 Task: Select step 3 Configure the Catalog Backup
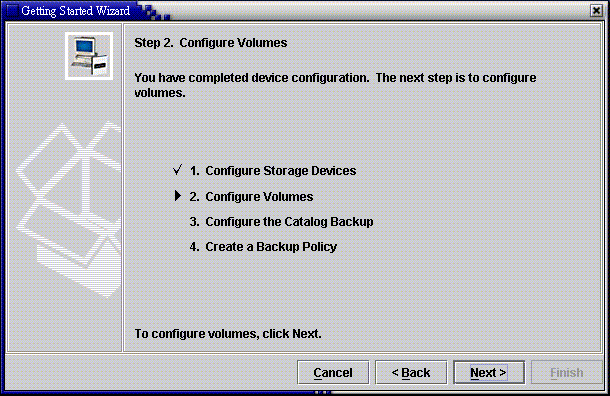(x=281, y=222)
